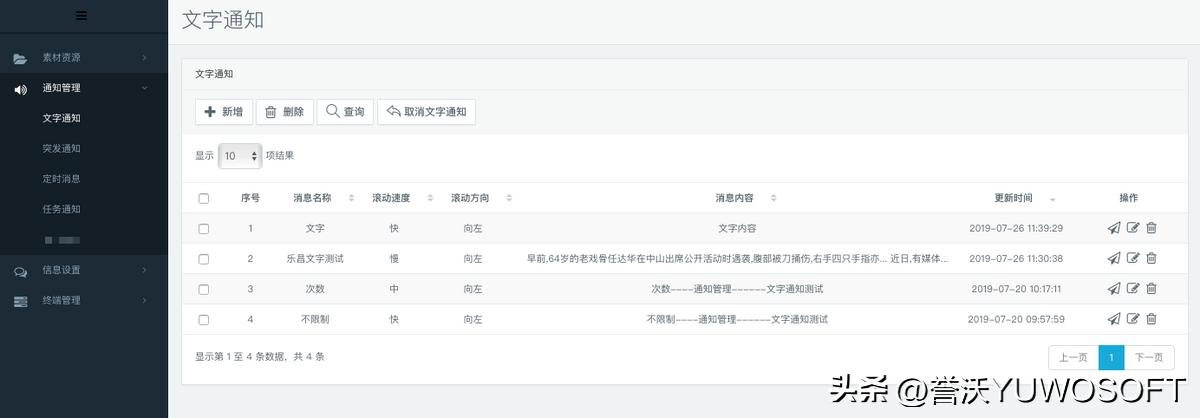This screenshot has width=1200, height=418.
Task: Expand the 素材资源 sidebar menu
Action: point(84,58)
